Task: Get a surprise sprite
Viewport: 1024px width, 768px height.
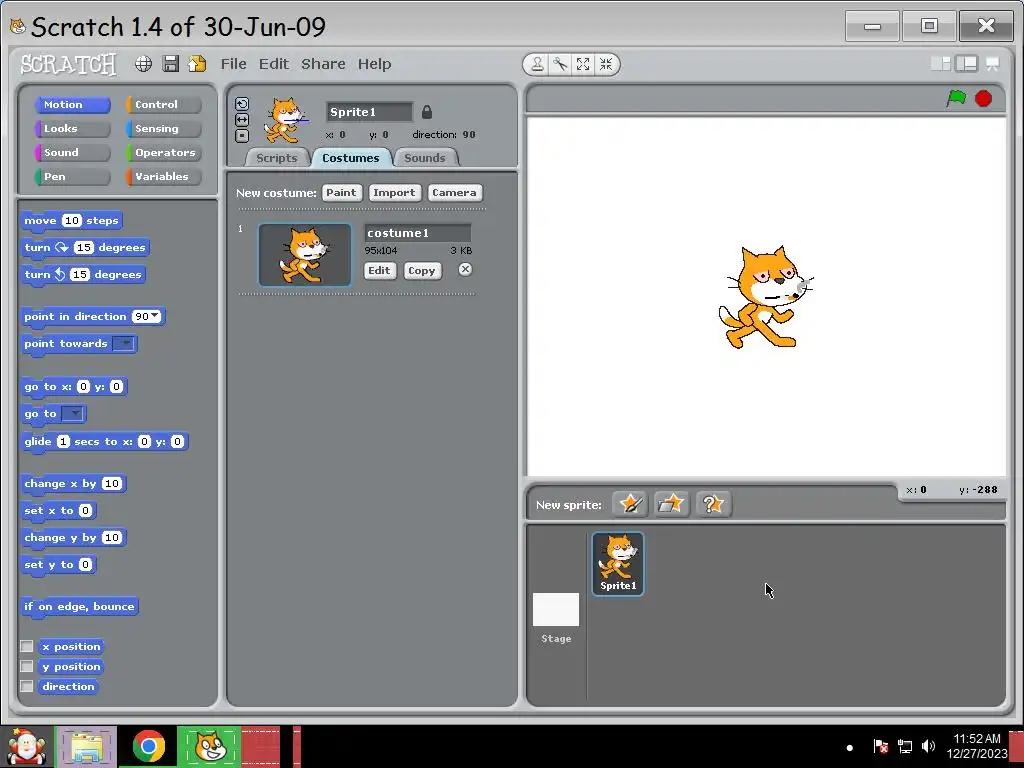Action: tap(712, 504)
